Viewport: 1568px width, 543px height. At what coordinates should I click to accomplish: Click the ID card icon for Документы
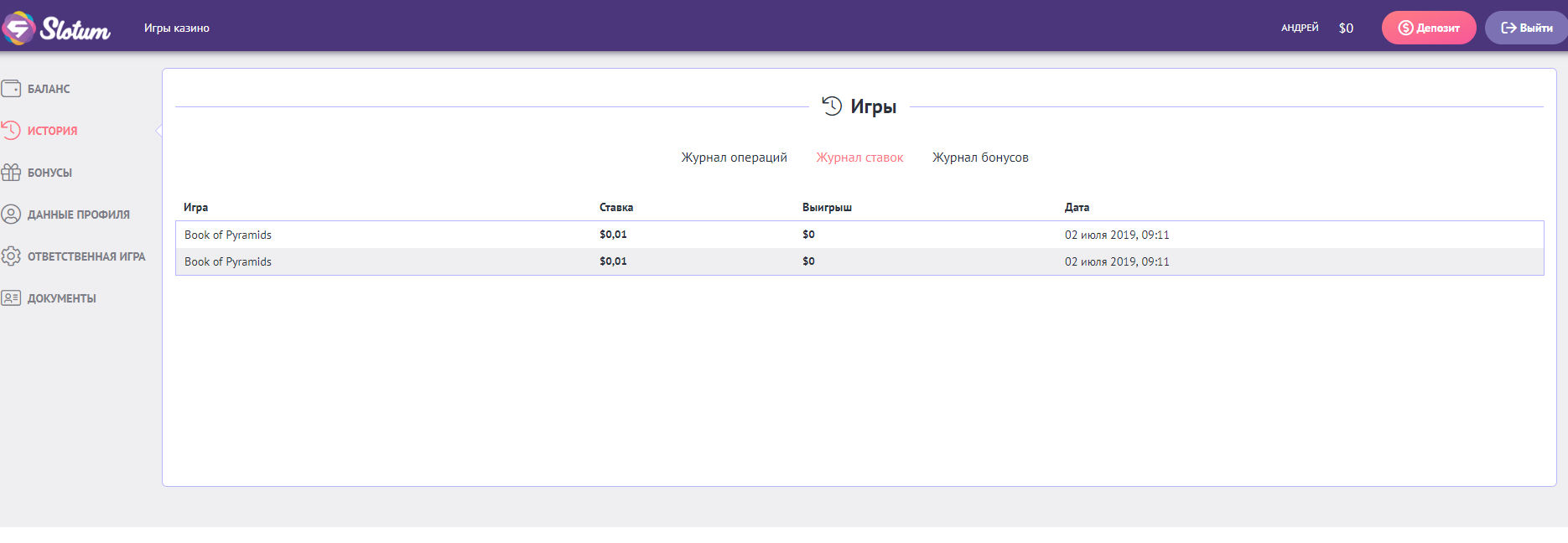click(x=11, y=298)
